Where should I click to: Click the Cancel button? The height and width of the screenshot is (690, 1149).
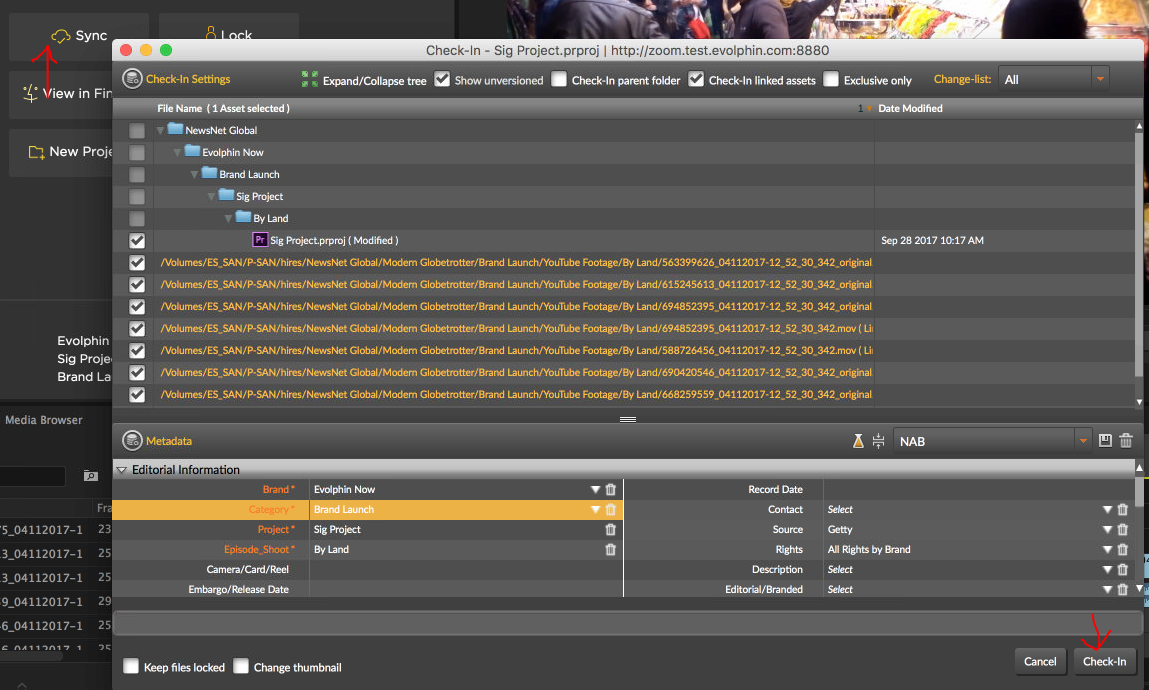[1040, 661]
